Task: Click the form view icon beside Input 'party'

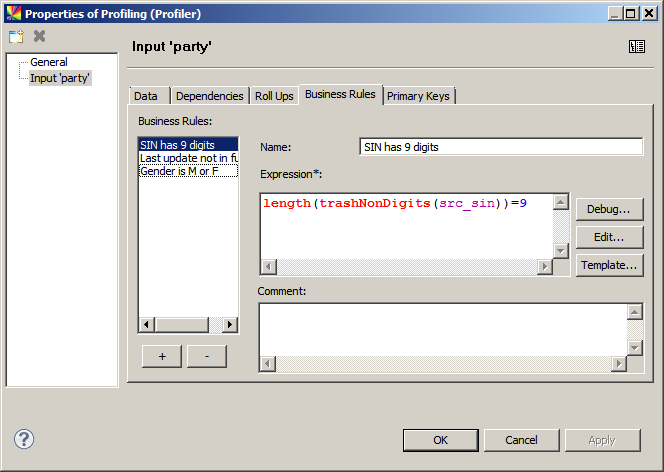Action: [x=636, y=47]
